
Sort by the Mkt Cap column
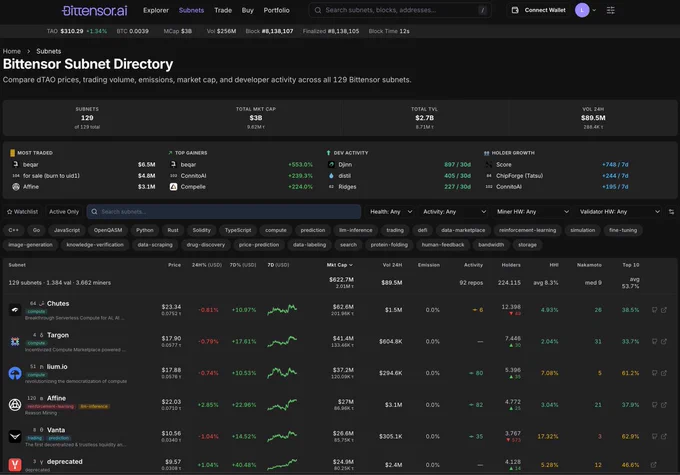pyautogui.click(x=339, y=265)
